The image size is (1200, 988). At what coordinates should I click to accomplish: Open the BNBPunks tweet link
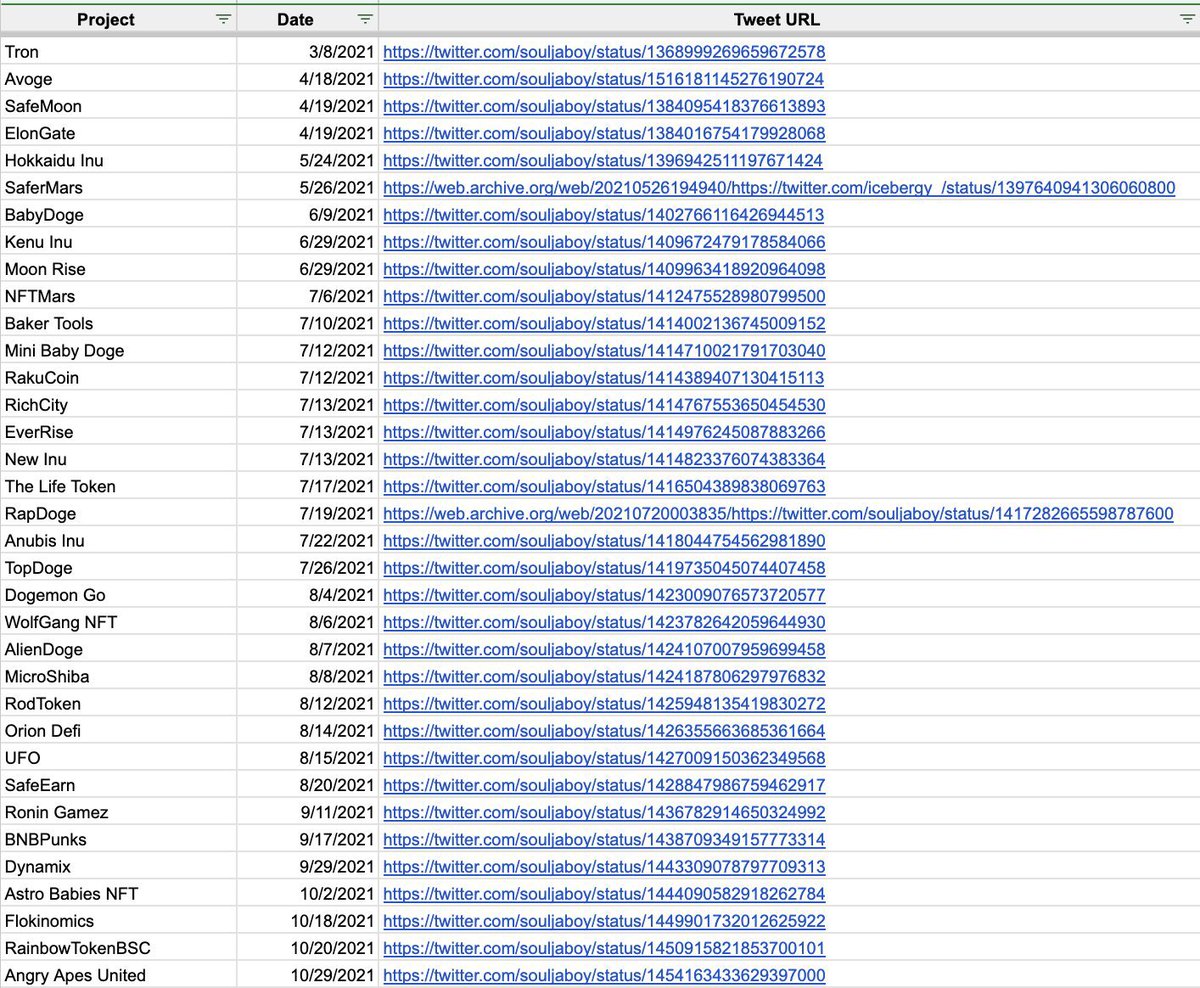click(604, 839)
